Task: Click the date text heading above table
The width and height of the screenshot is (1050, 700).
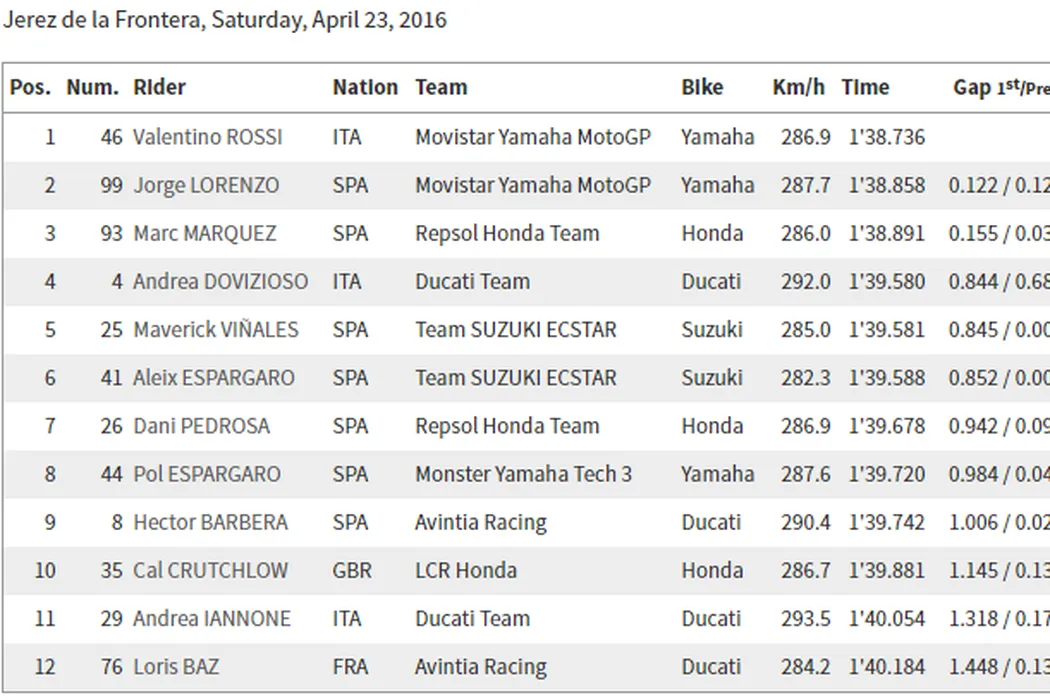Action: click(225, 20)
